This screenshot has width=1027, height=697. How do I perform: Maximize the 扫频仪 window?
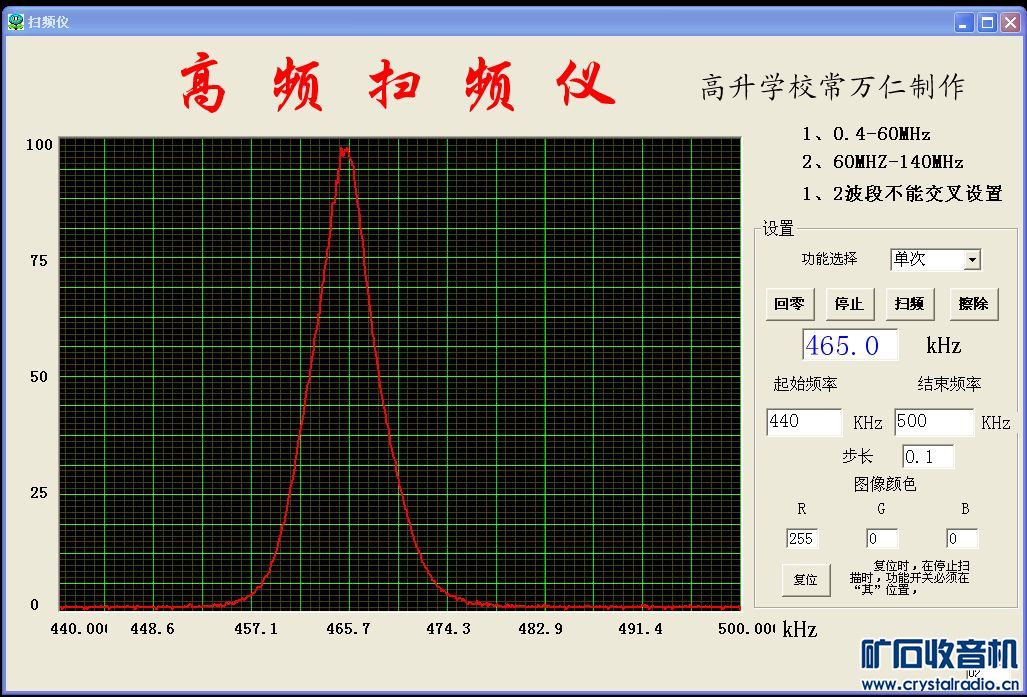point(987,23)
